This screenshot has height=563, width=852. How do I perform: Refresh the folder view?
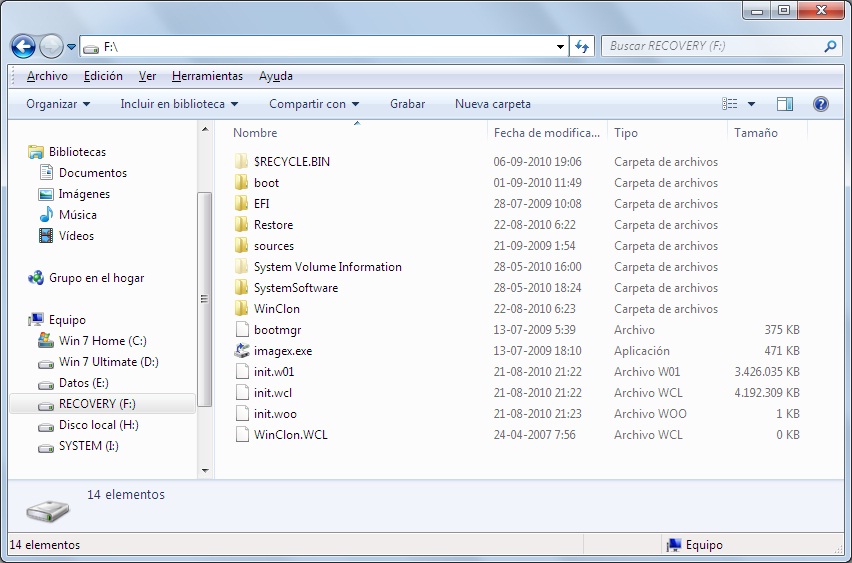[582, 47]
